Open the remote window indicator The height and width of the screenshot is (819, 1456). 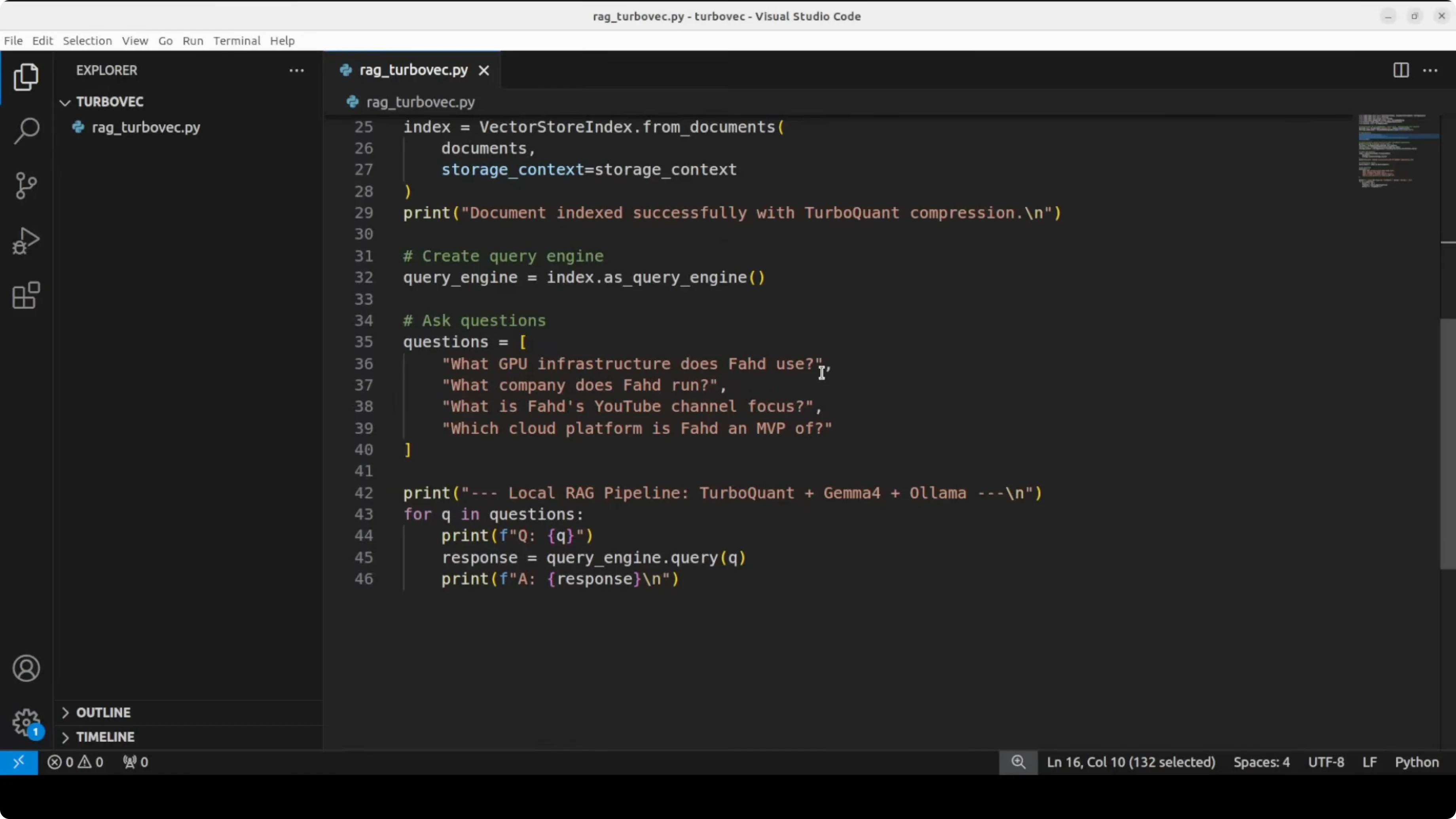19,762
